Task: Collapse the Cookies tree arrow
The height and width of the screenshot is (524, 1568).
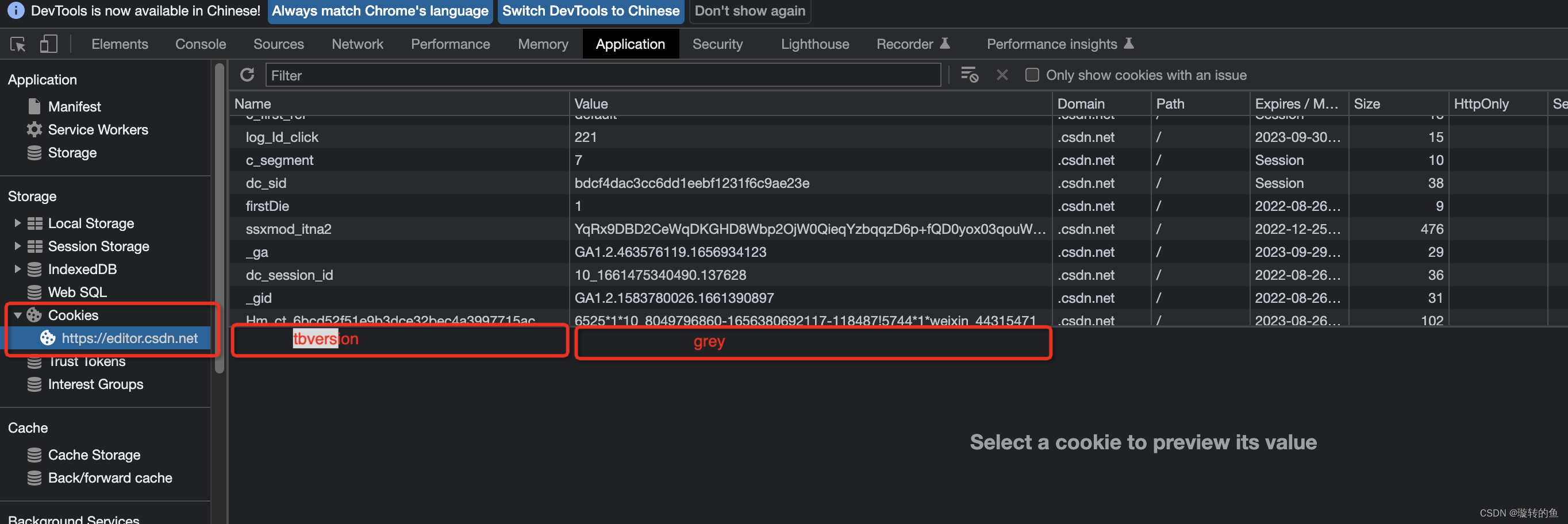Action: (x=18, y=315)
